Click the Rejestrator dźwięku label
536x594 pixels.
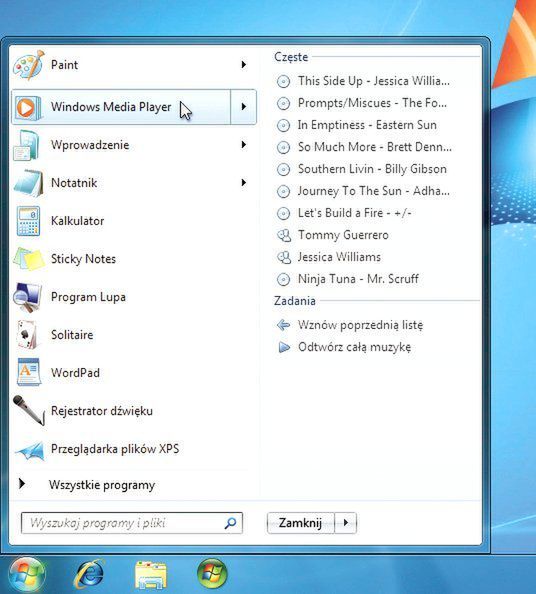pos(102,411)
